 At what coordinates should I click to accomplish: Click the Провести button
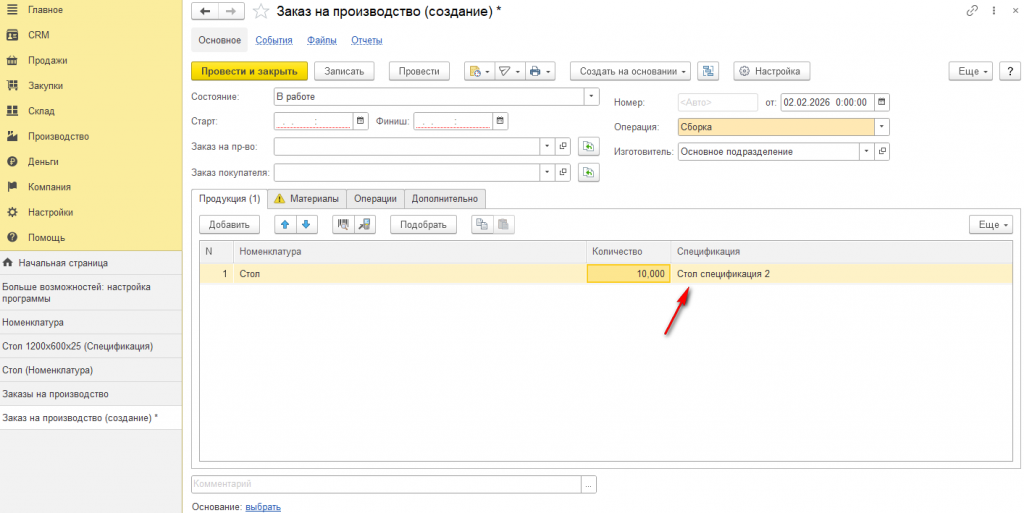pyautogui.click(x=419, y=71)
